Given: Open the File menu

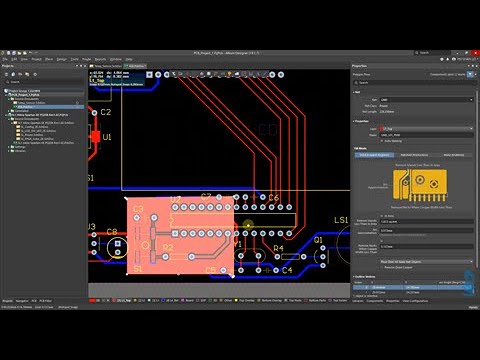Looking at the screenshot, I should pyautogui.click(x=5, y=59).
